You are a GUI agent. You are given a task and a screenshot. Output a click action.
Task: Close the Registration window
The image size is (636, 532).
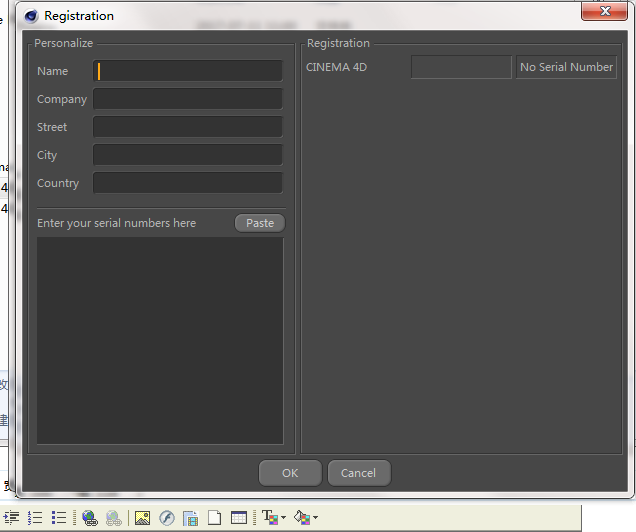click(x=604, y=11)
